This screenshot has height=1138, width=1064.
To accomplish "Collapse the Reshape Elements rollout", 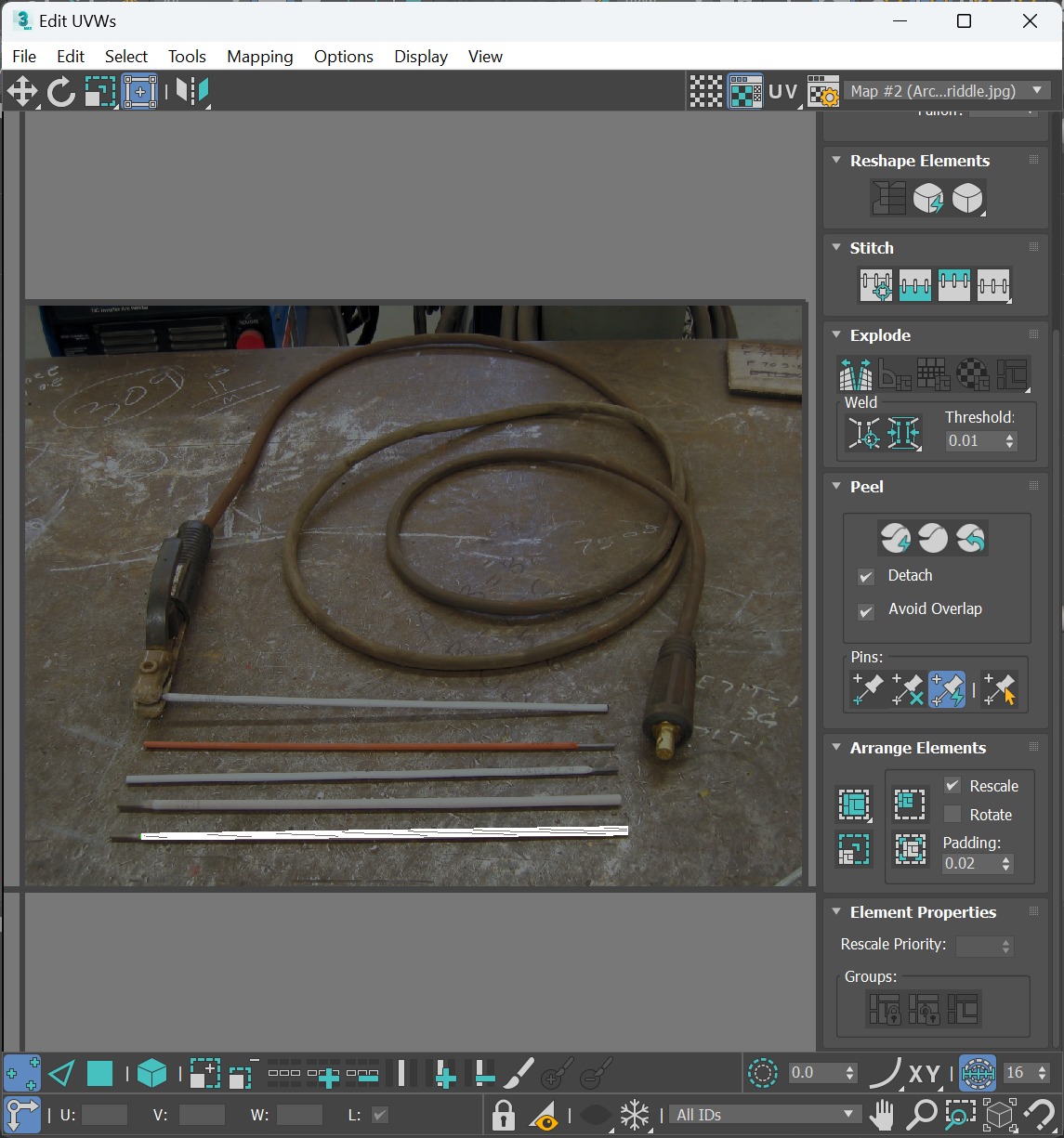I will pyautogui.click(x=836, y=161).
